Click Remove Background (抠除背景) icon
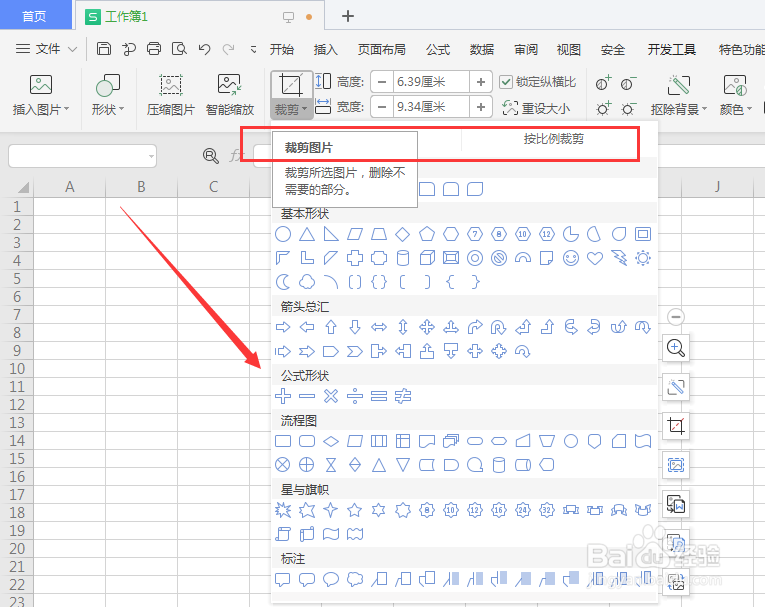This screenshot has width=765, height=607. click(679, 85)
